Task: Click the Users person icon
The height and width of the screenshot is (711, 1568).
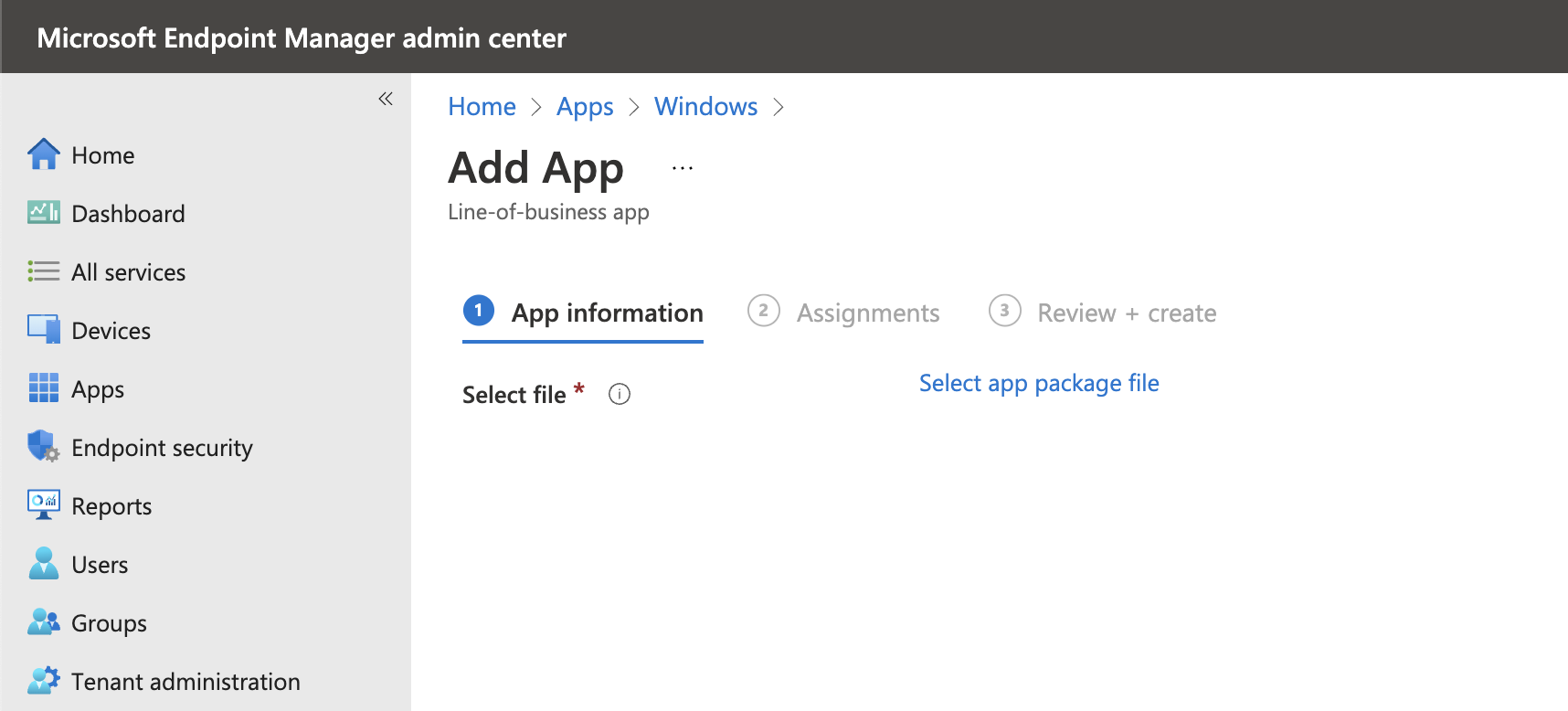Action: (44, 564)
